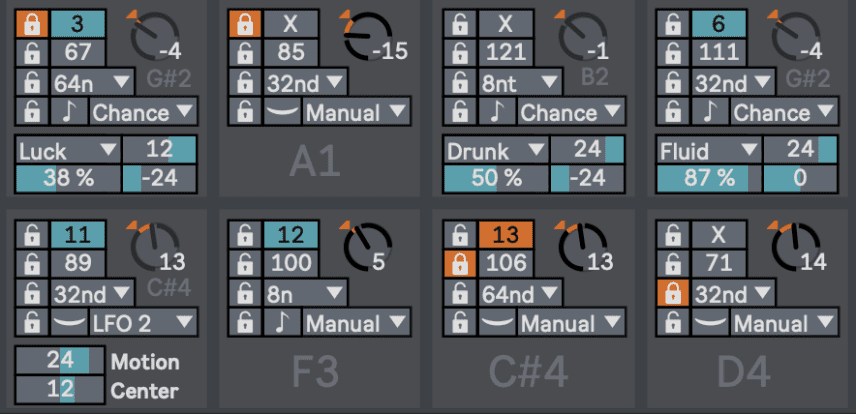Screen dimensions: 856x414
Task: Click the 85 velocity number box
Action: tap(291, 53)
